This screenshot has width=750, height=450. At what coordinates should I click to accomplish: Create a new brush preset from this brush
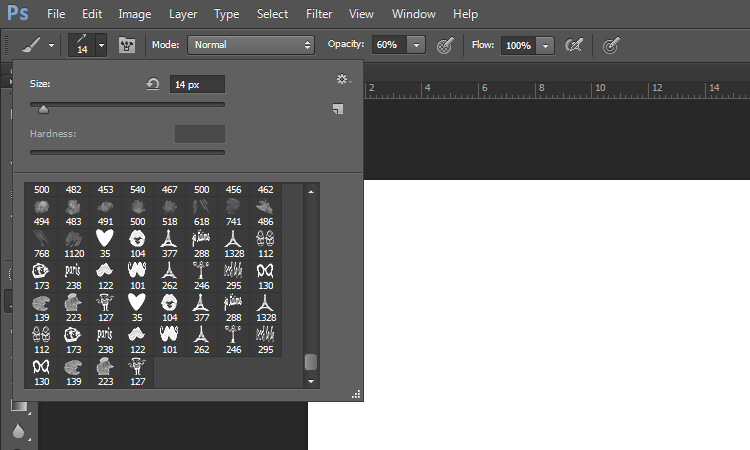pos(338,109)
